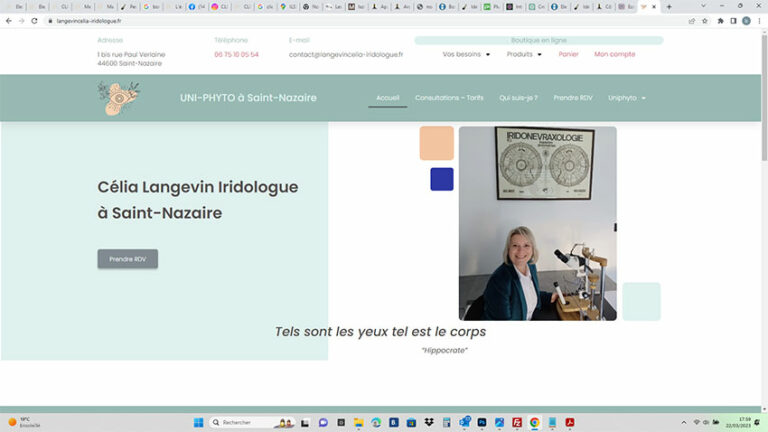Open Outlook from the taskbar
The image size is (768, 432).
464,422
